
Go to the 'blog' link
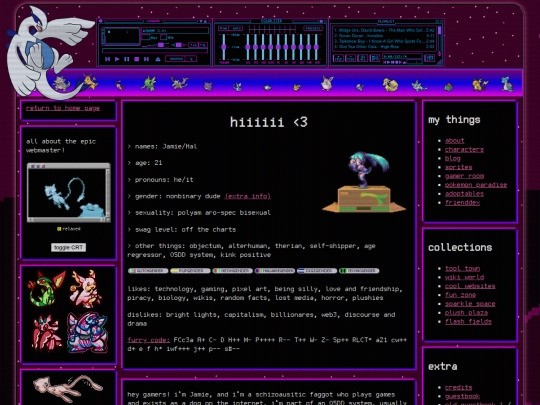point(453,158)
